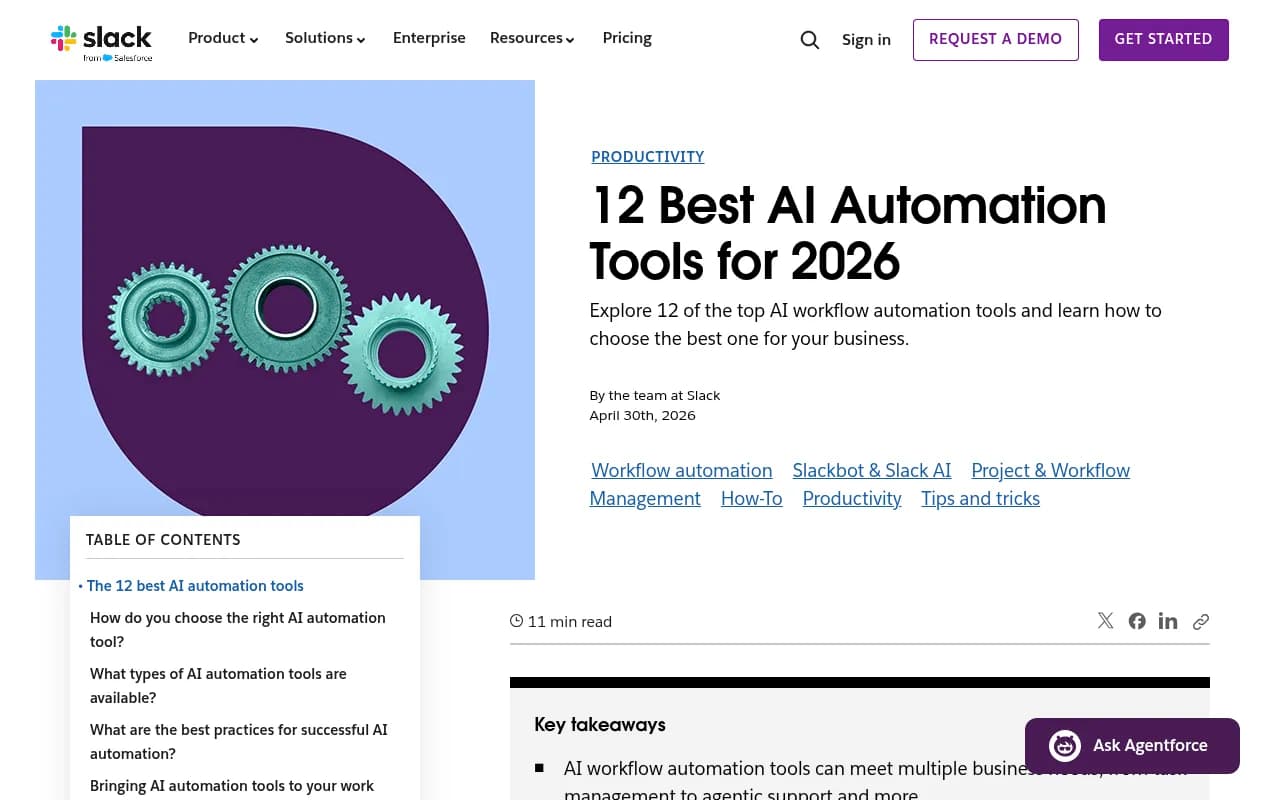Image resolution: width=1280 pixels, height=800 pixels.
Task: Open the Workflow automation tag link
Action: click(x=682, y=470)
